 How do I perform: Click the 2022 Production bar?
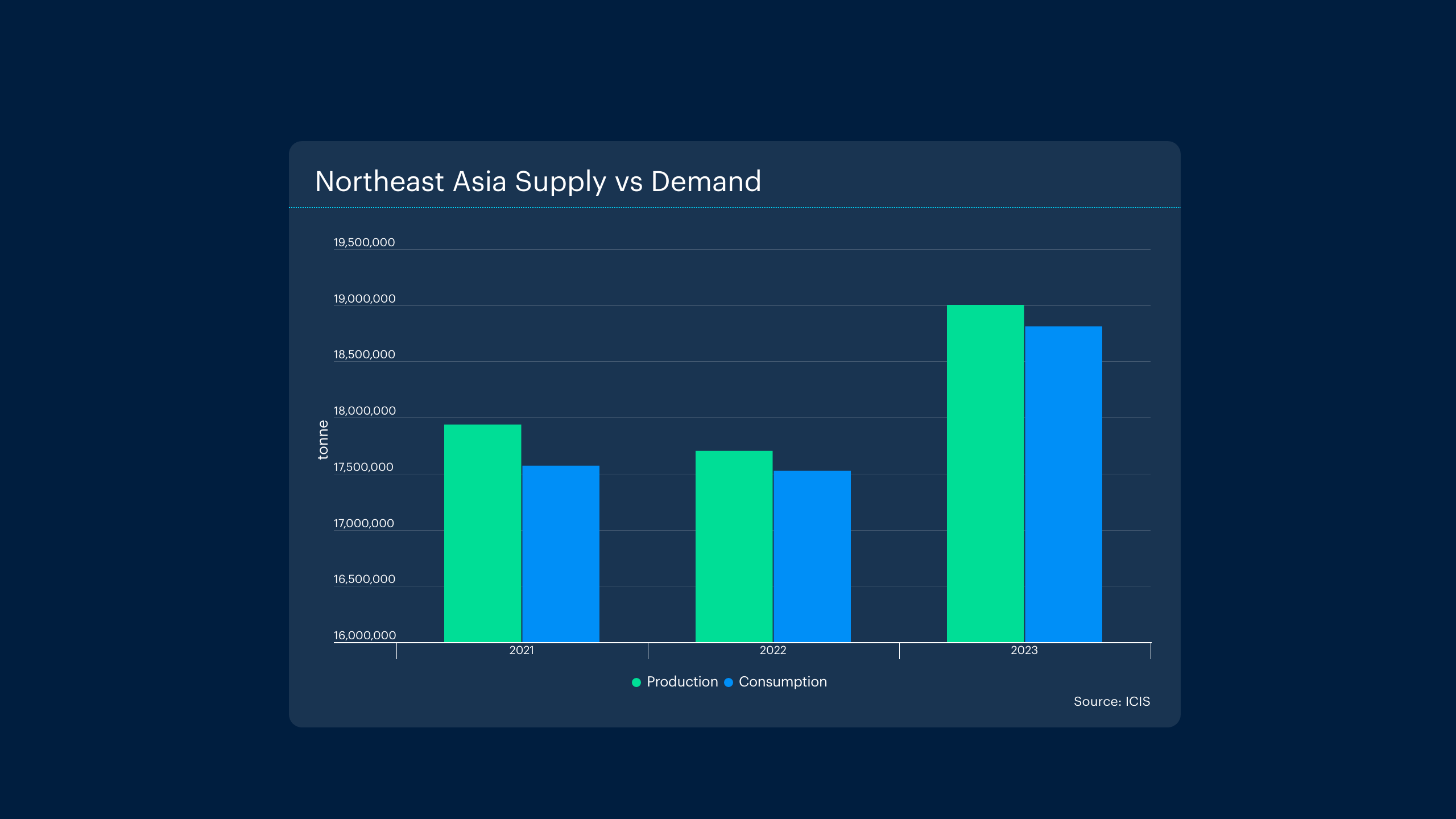coord(734,546)
